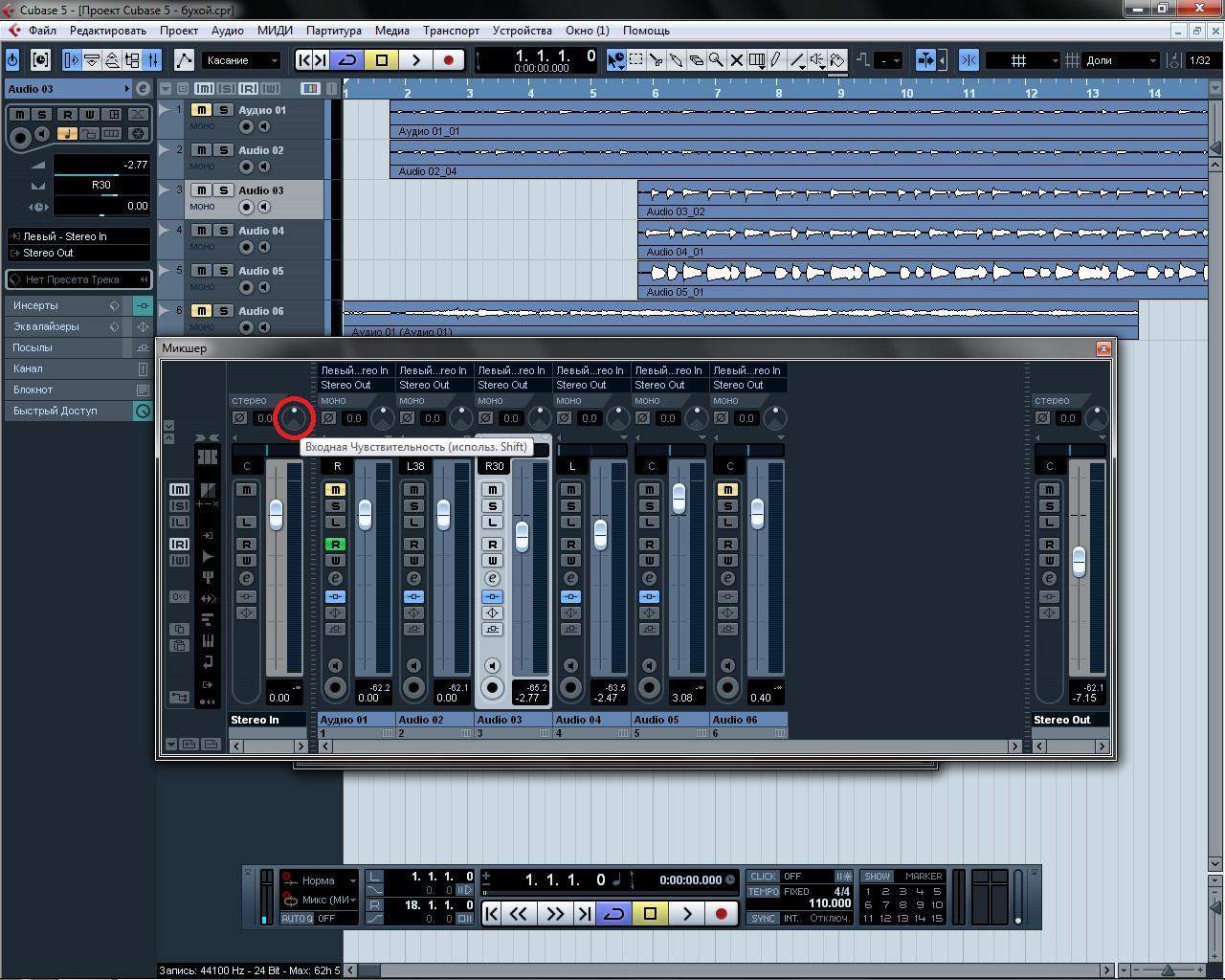1225x980 pixels.
Task: Click the Audio 05 mixer volume fader handle
Action: [x=679, y=497]
